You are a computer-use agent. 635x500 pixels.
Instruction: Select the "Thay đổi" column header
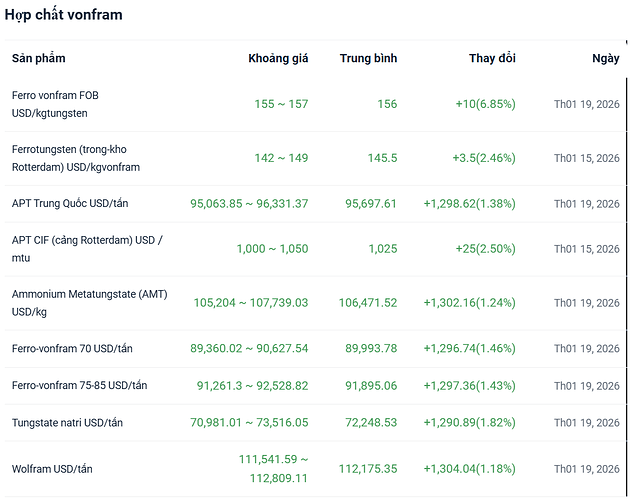[492, 58]
